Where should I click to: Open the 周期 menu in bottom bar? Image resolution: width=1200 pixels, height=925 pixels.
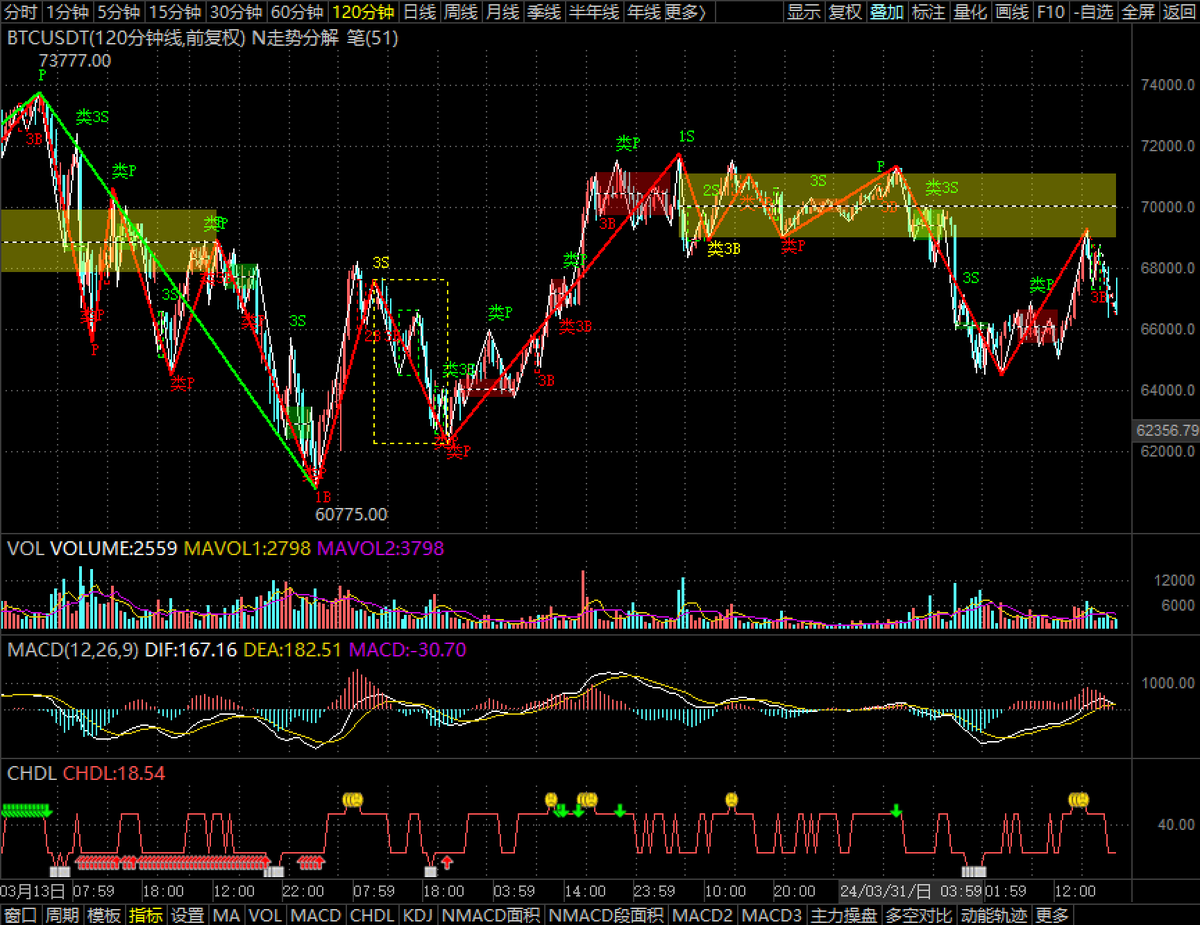click(x=62, y=915)
